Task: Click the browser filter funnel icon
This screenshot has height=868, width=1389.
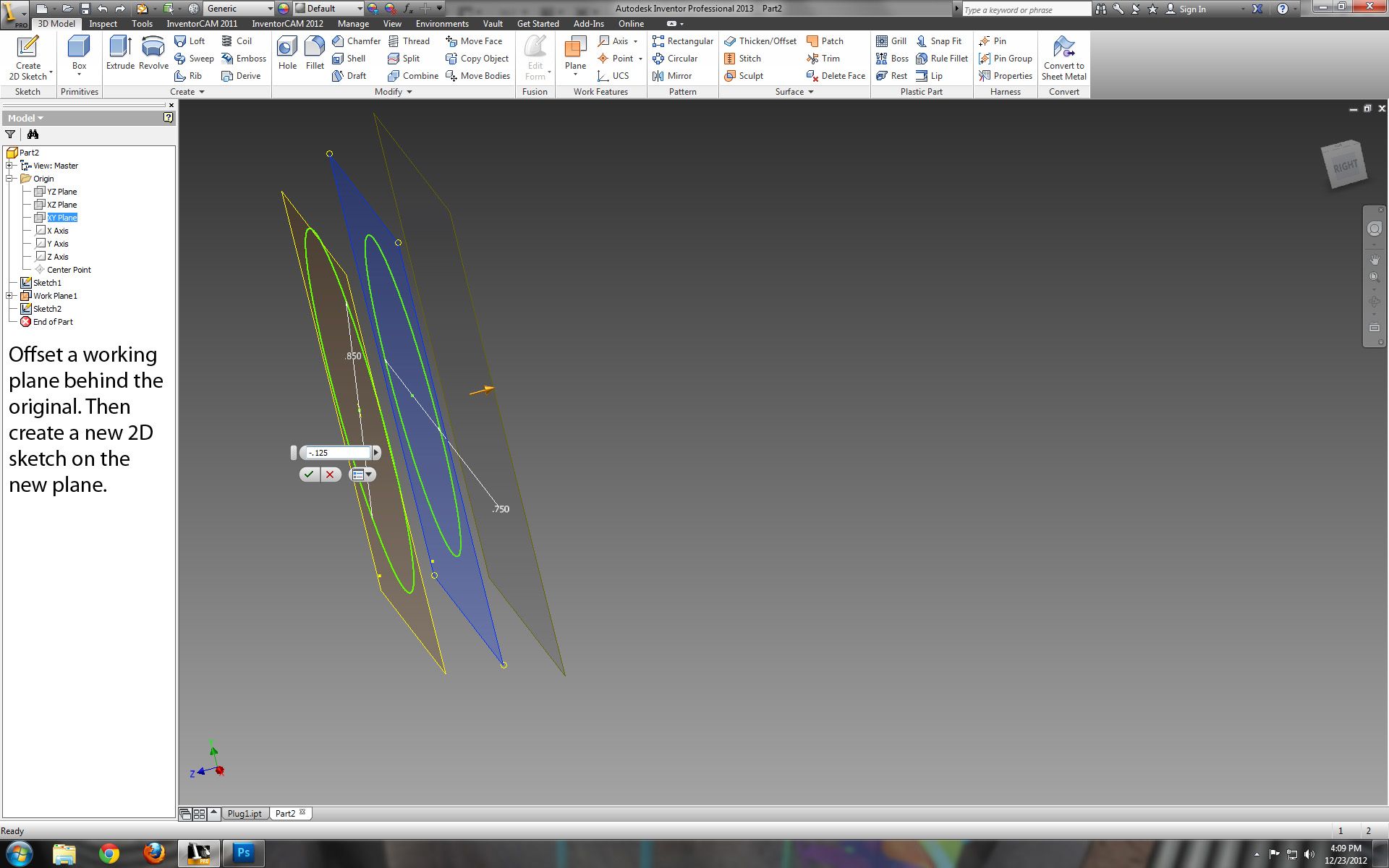Action: coord(10,135)
